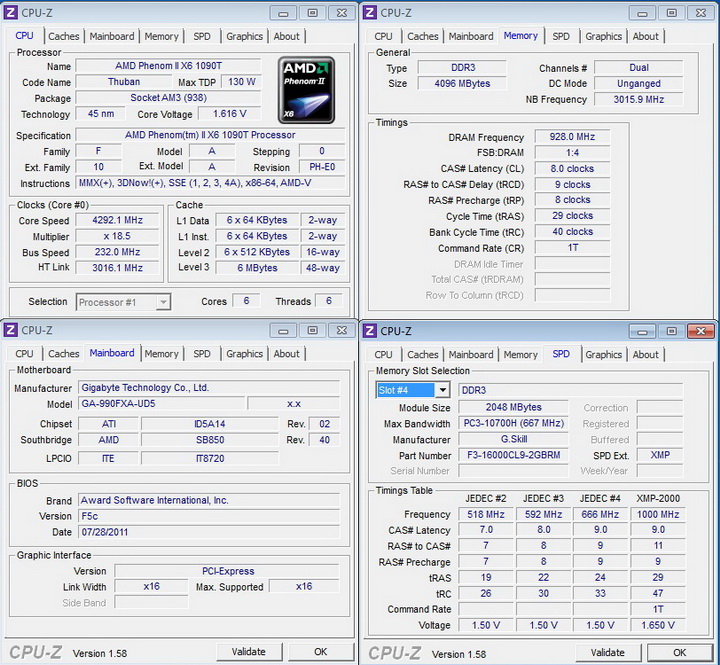Click the CPU-Z app icon in the Mainboard window title bar
Screen dimensions: 720x665
(11, 330)
